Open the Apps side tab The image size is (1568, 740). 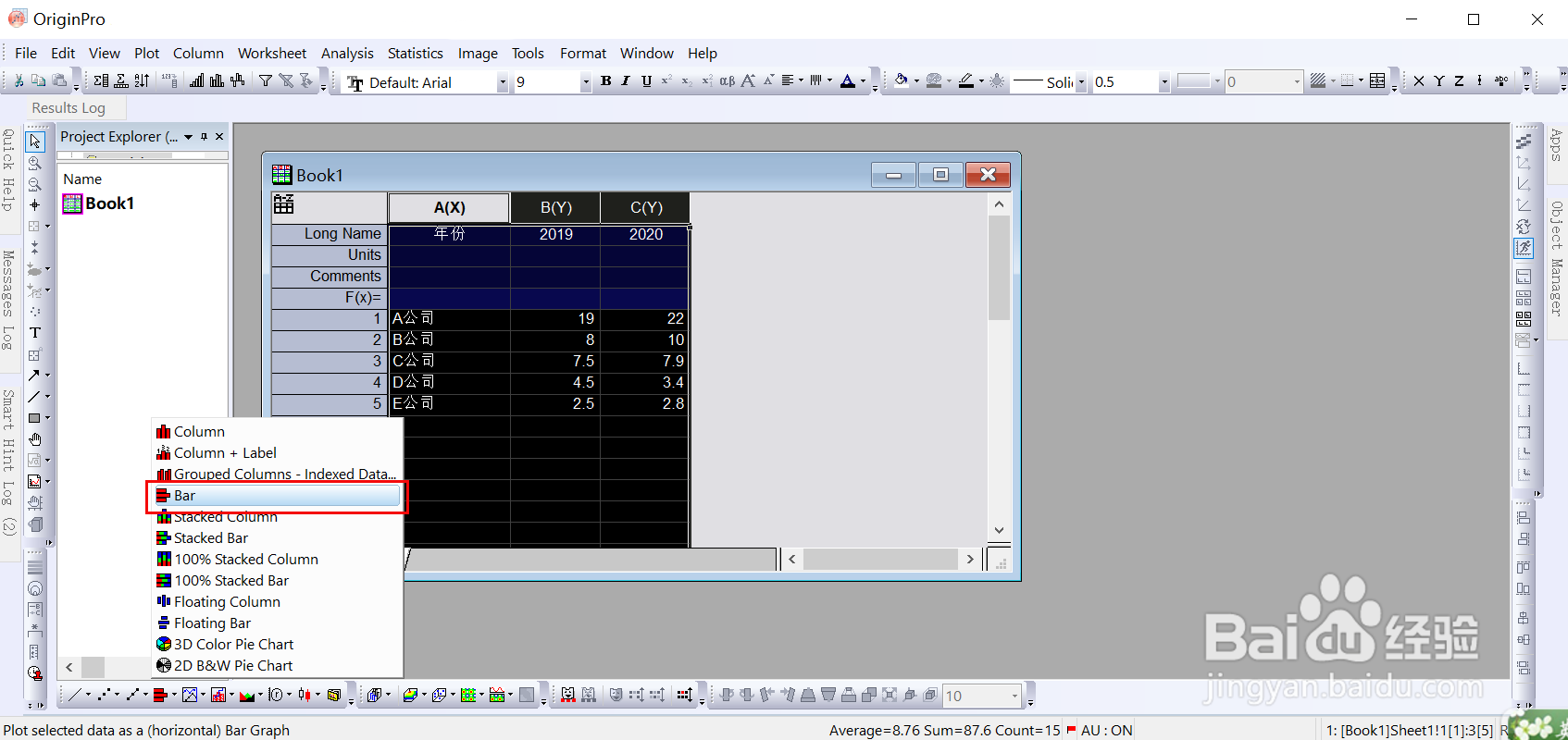pos(1556,145)
